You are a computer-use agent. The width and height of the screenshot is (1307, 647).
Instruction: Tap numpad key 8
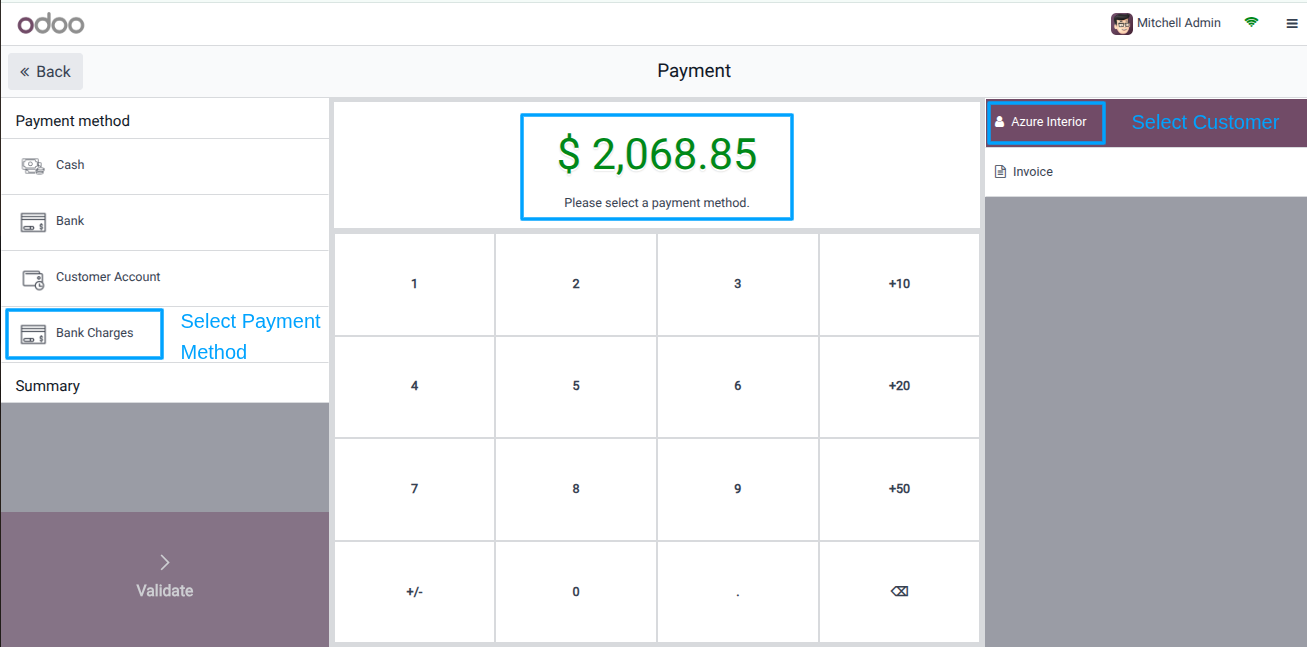576,489
